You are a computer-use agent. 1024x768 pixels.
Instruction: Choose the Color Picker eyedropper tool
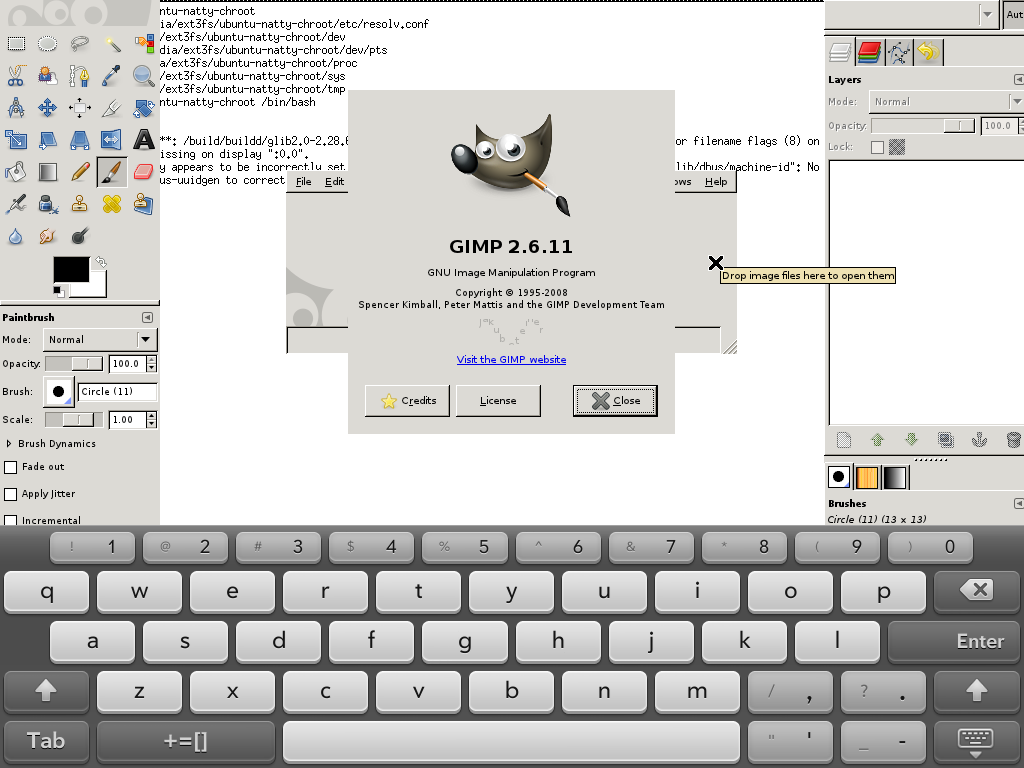click(112, 76)
